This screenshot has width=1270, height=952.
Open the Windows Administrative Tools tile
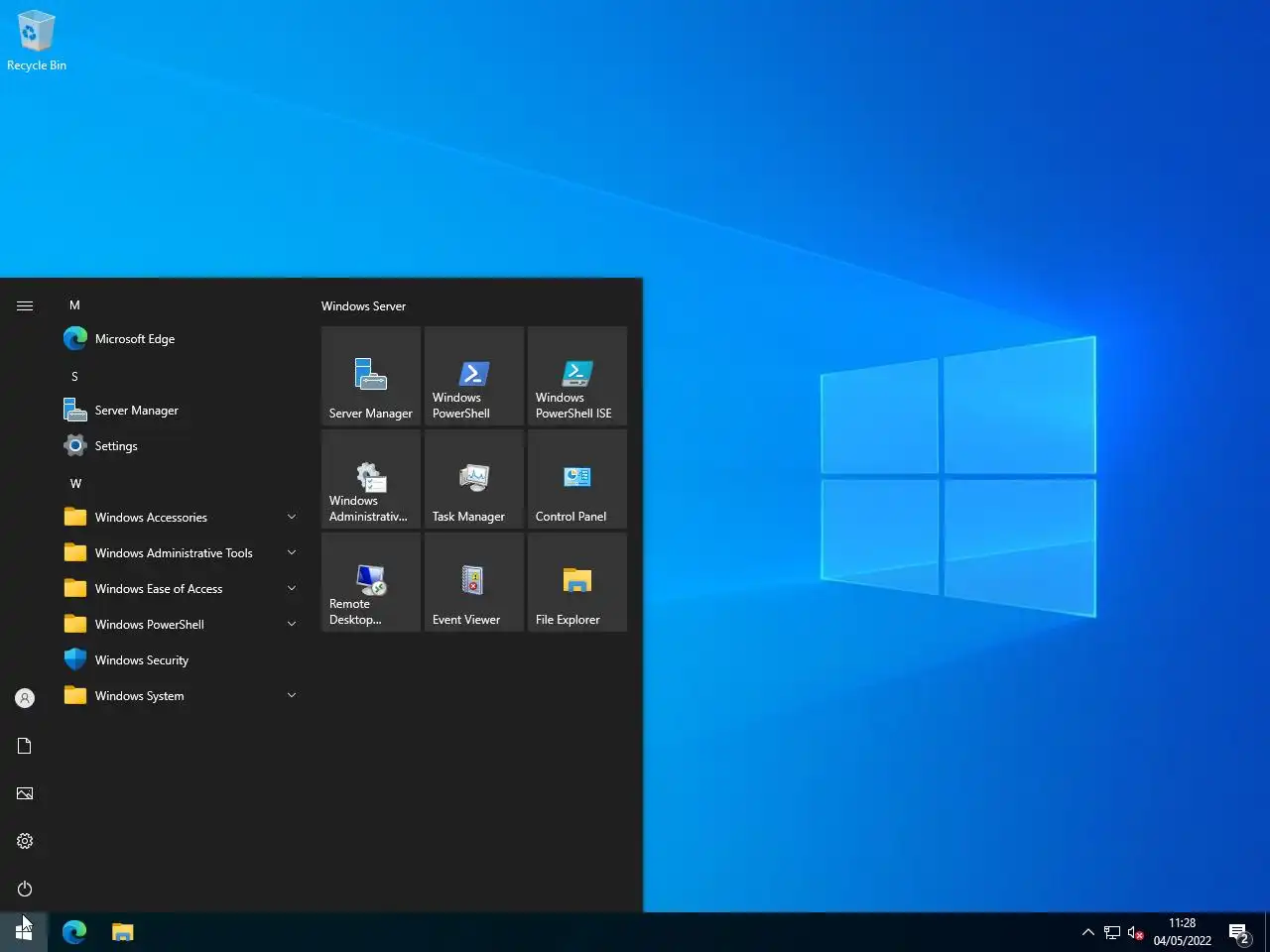pyautogui.click(x=371, y=479)
